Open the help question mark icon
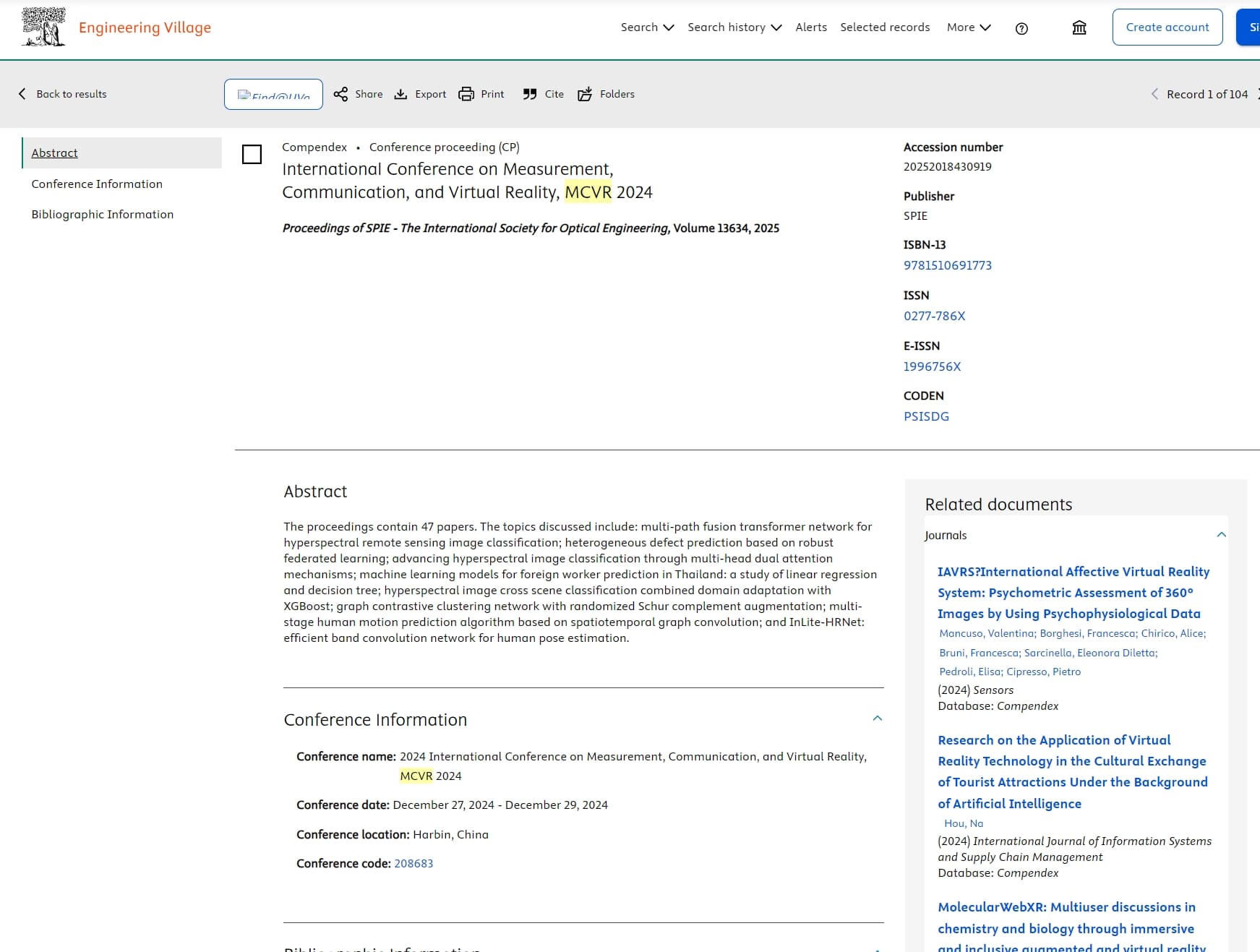 [1021, 28]
